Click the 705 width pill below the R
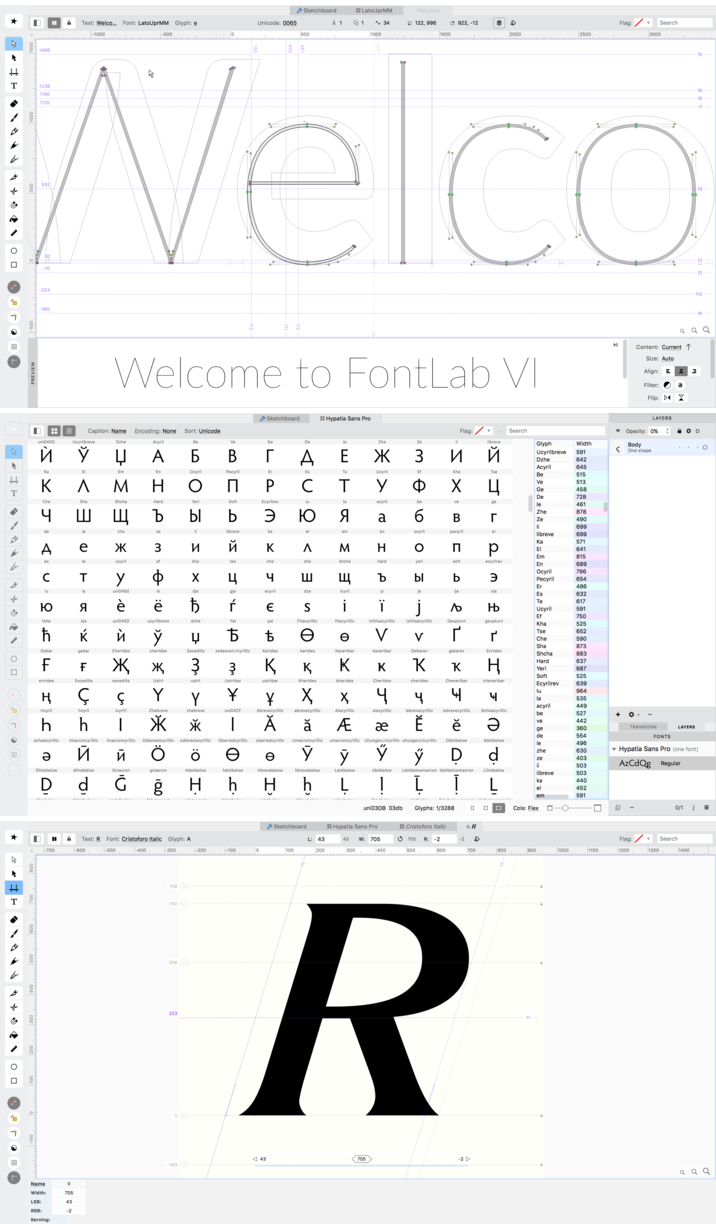The height and width of the screenshot is (1229, 716). pyautogui.click(x=362, y=1159)
